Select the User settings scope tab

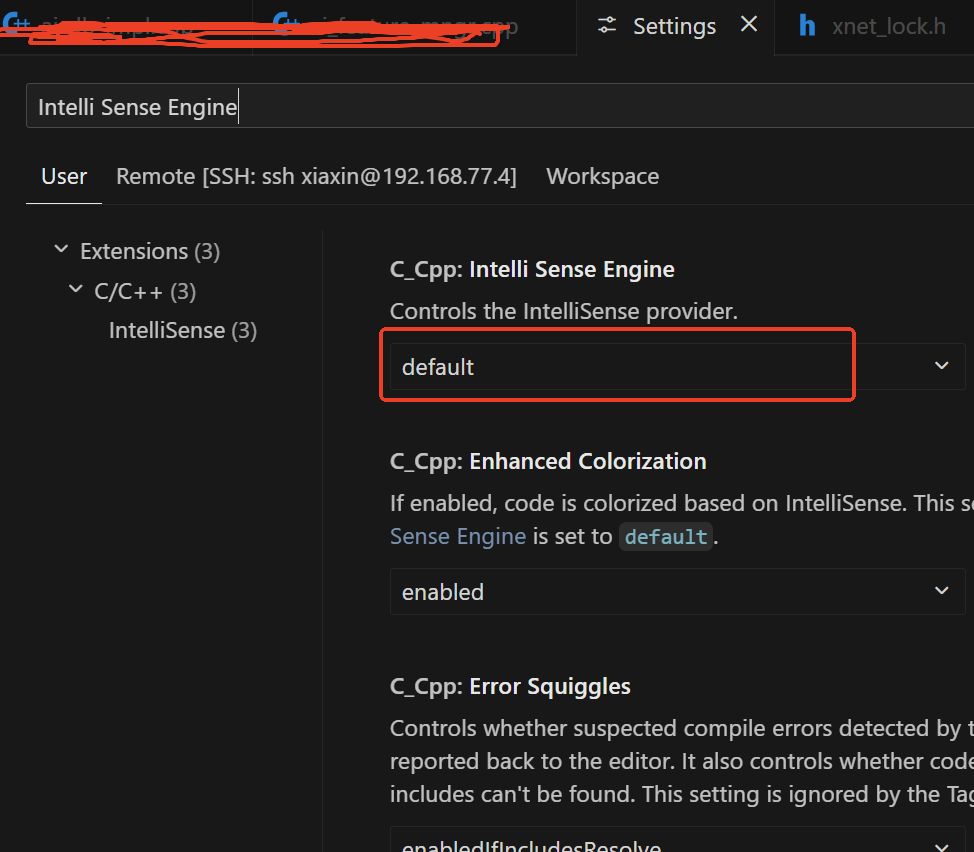pyautogui.click(x=64, y=176)
